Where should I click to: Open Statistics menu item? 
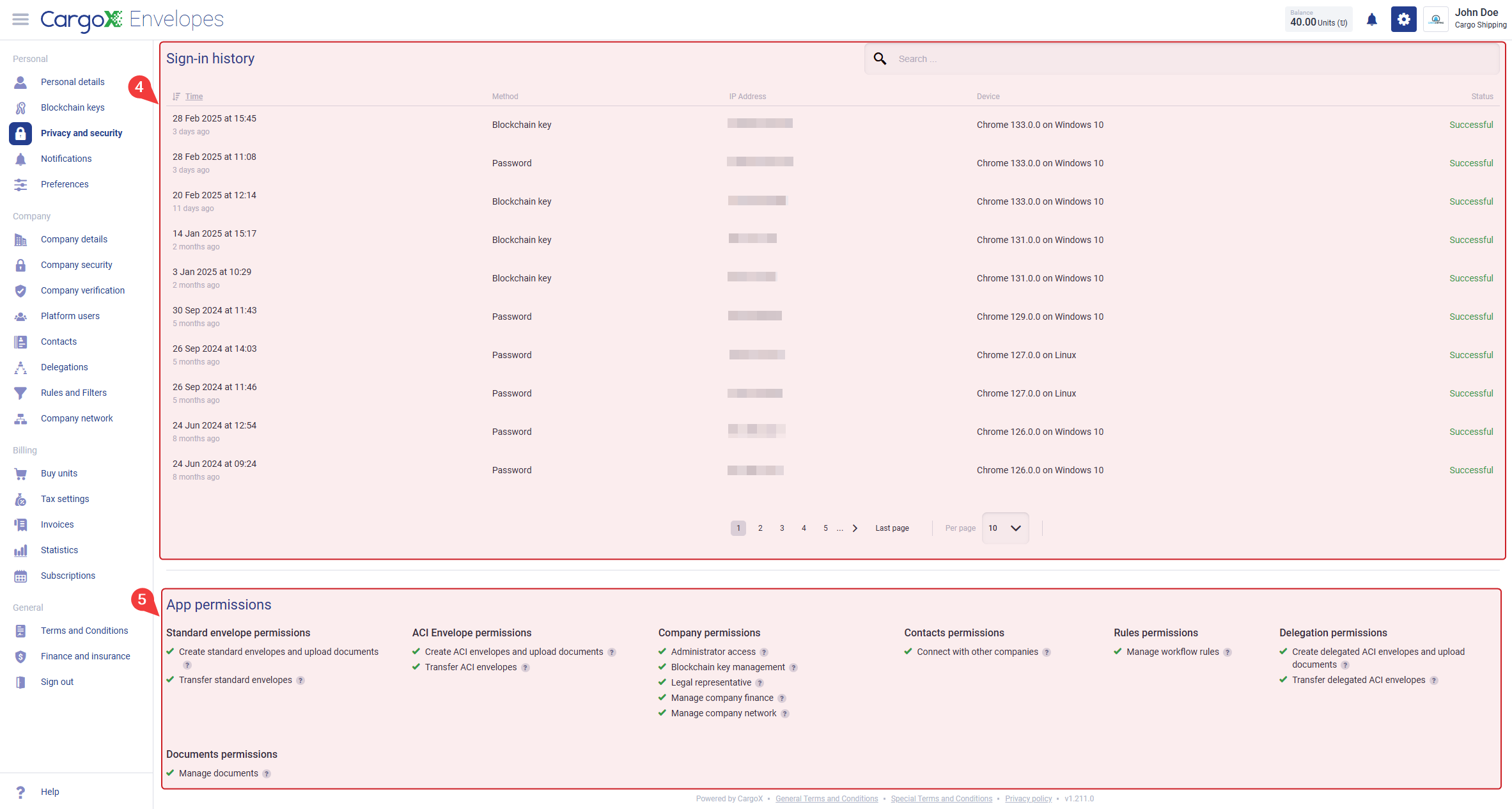(x=59, y=550)
